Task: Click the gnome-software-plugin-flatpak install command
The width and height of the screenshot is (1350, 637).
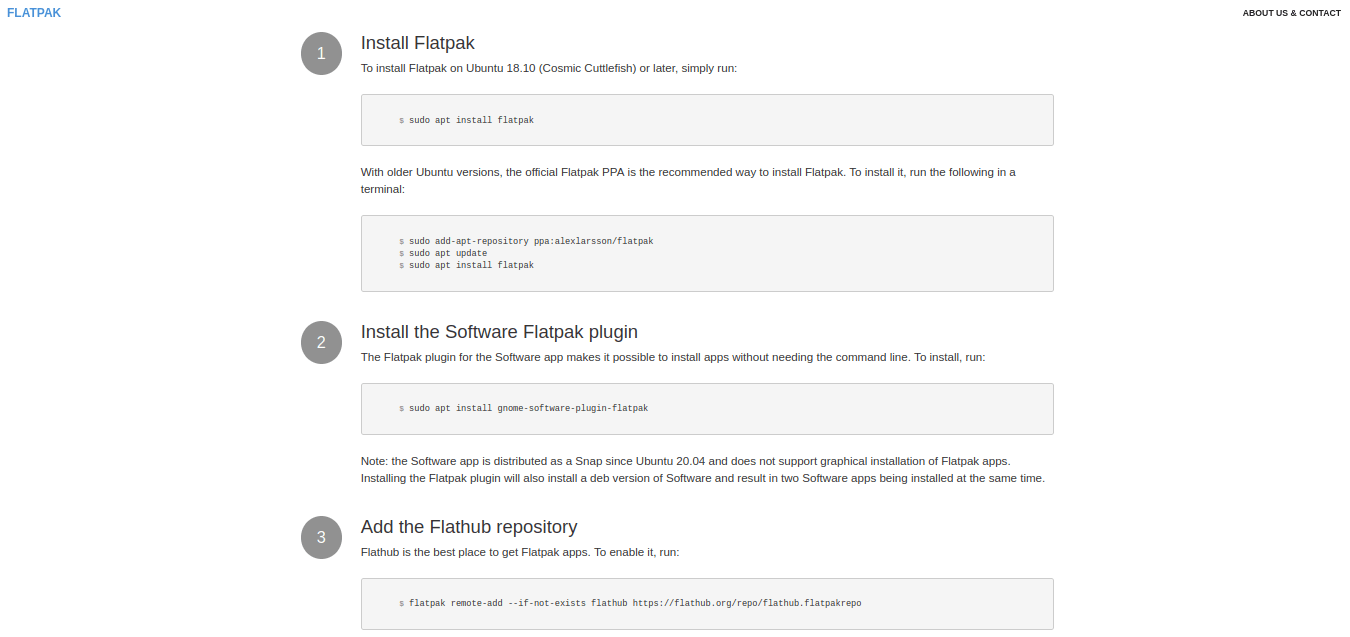Action: 527,408
